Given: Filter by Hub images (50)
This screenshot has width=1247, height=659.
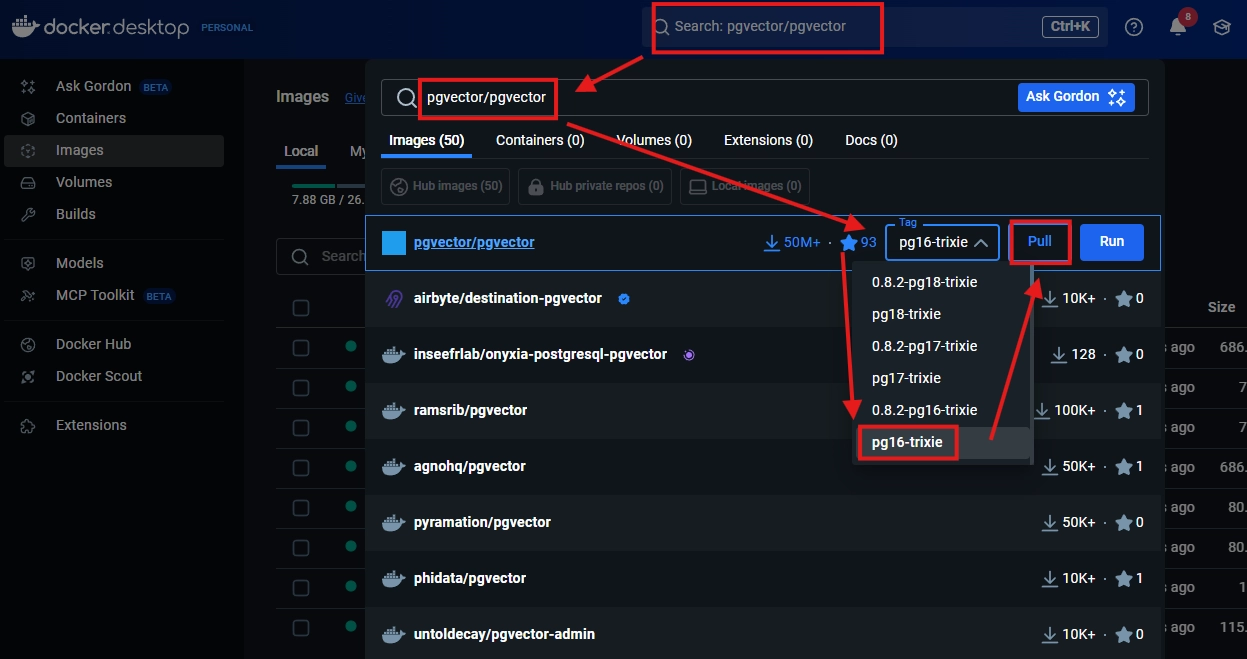Looking at the screenshot, I should 446,186.
